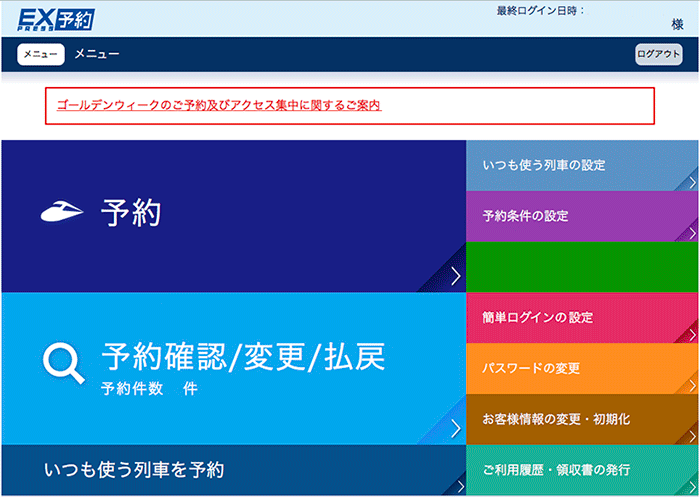700x497 pixels.
Task: Click chevron on ご利用履歴 tile
Action: pyautogui.click(x=692, y=487)
